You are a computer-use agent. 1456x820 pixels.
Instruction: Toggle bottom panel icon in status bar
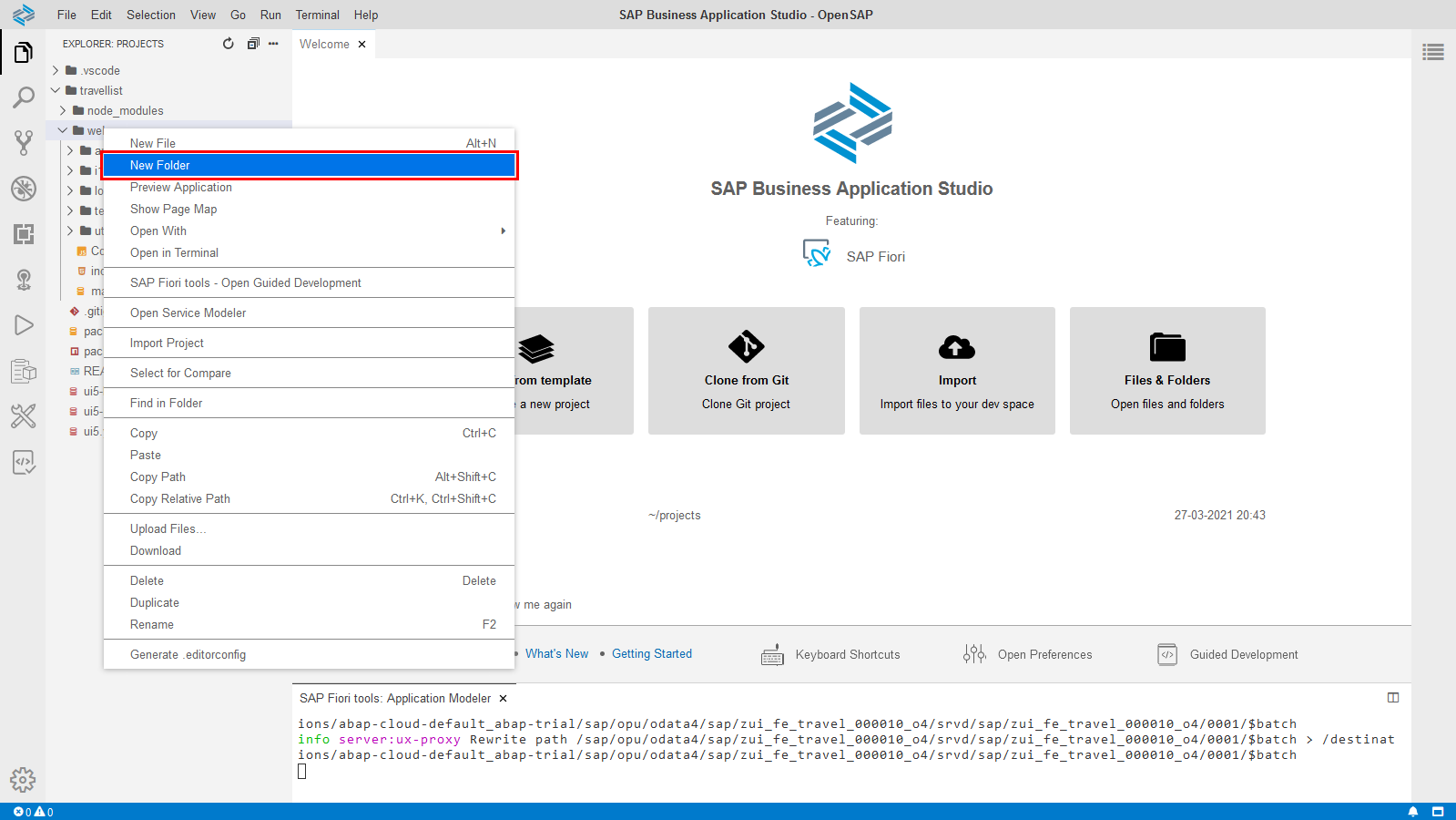(x=1438, y=812)
